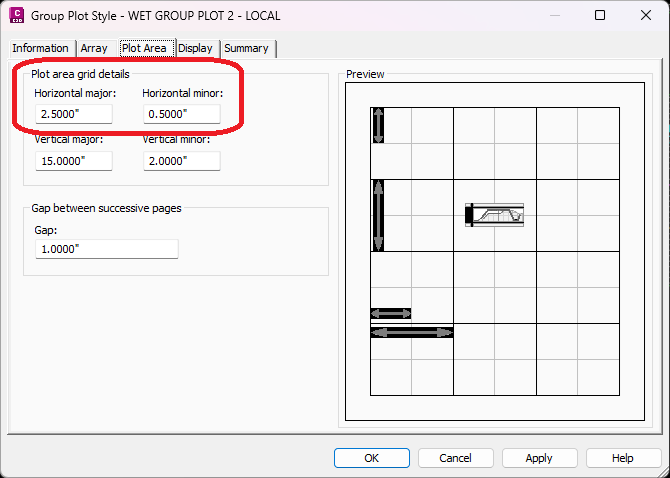
Task: Open the Array tab
Action: point(94,49)
